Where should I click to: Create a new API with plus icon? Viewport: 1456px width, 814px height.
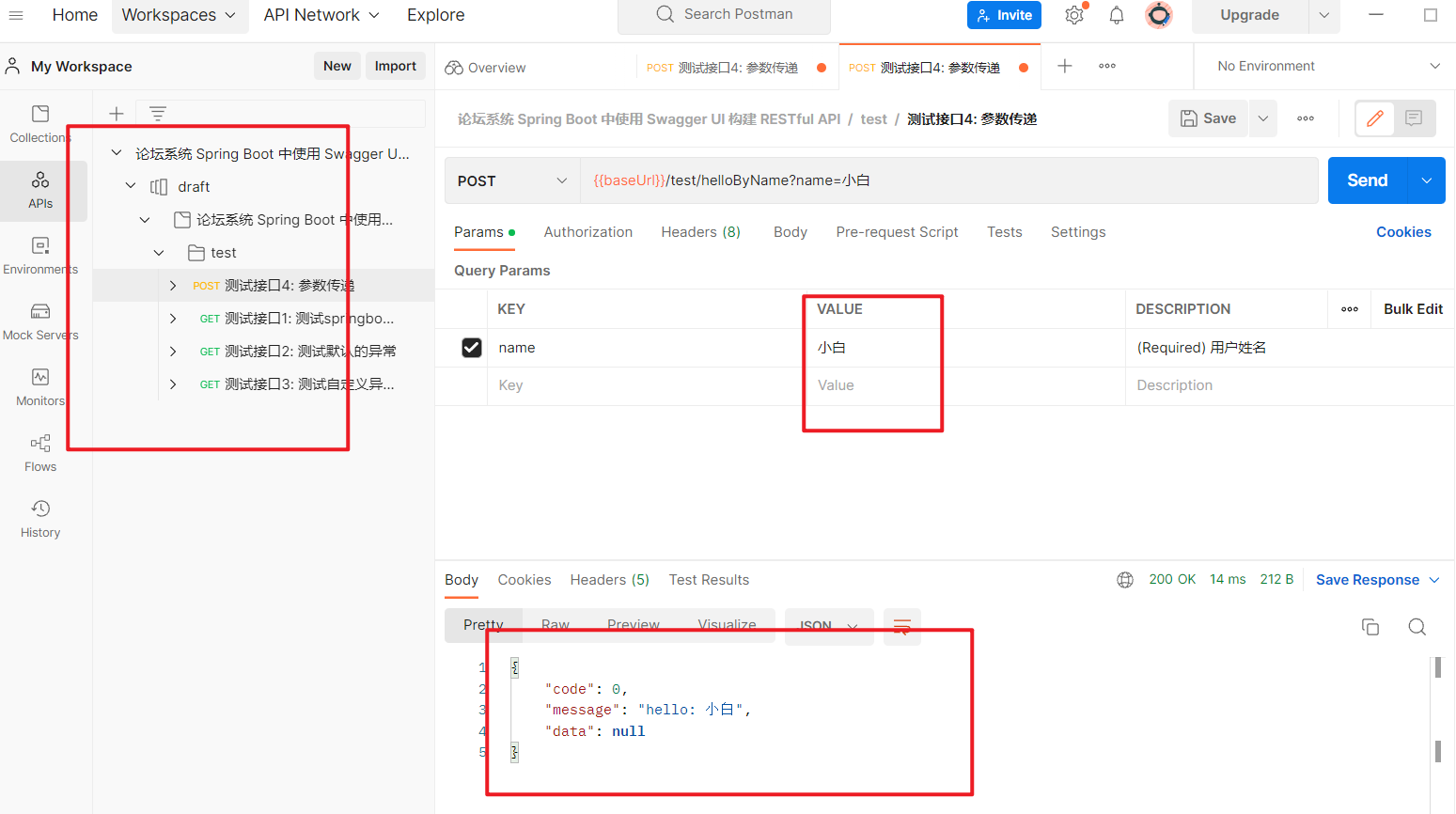click(x=117, y=114)
